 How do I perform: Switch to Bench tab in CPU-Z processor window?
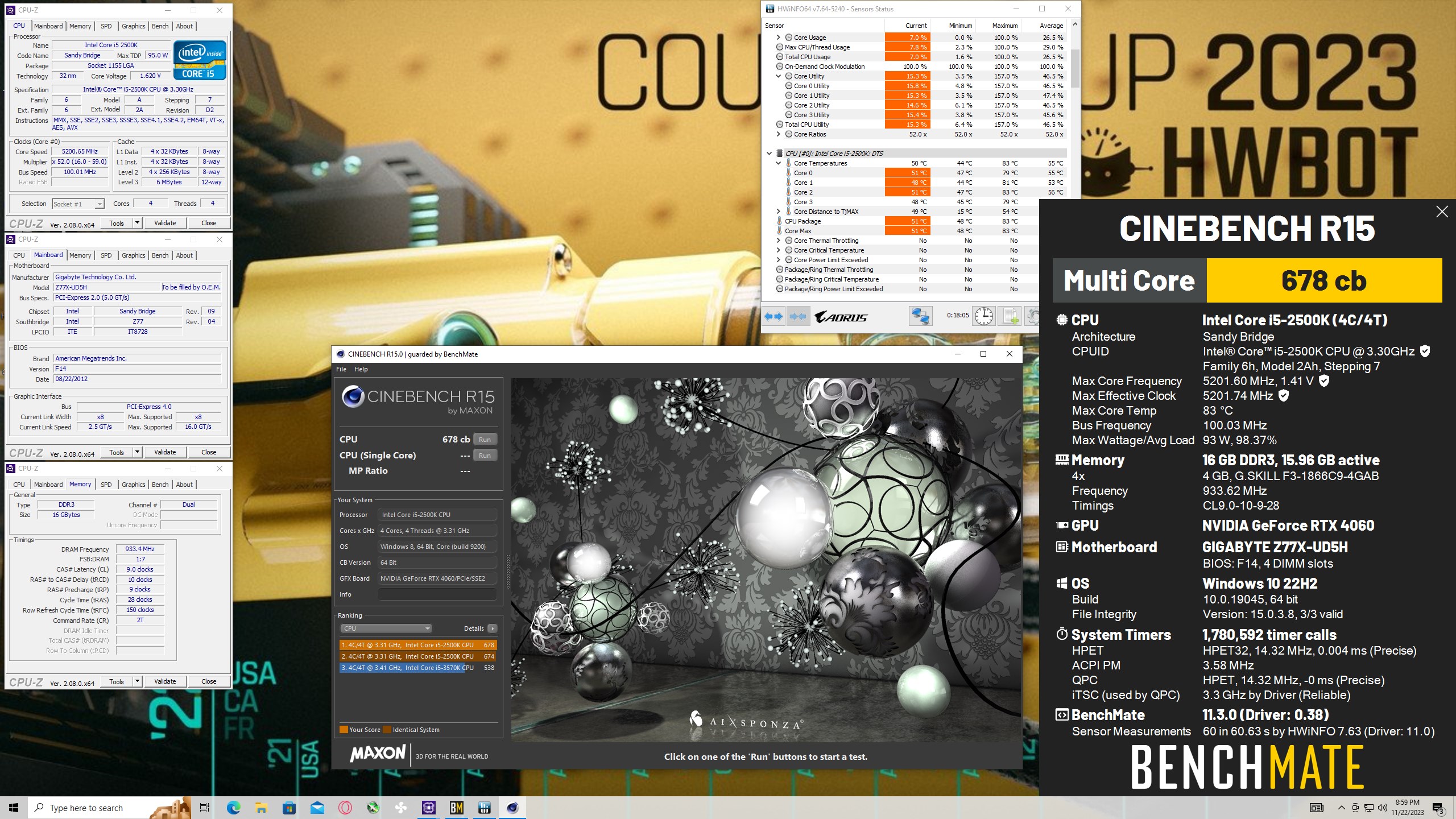point(160,26)
